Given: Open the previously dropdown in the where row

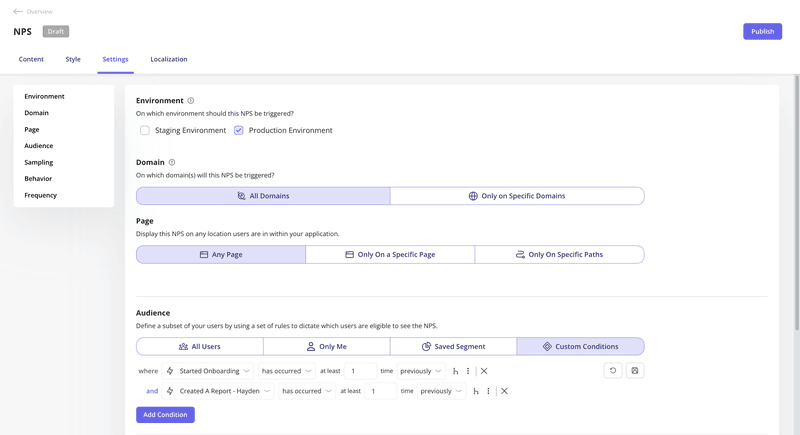Looking at the screenshot, I should coord(421,371).
